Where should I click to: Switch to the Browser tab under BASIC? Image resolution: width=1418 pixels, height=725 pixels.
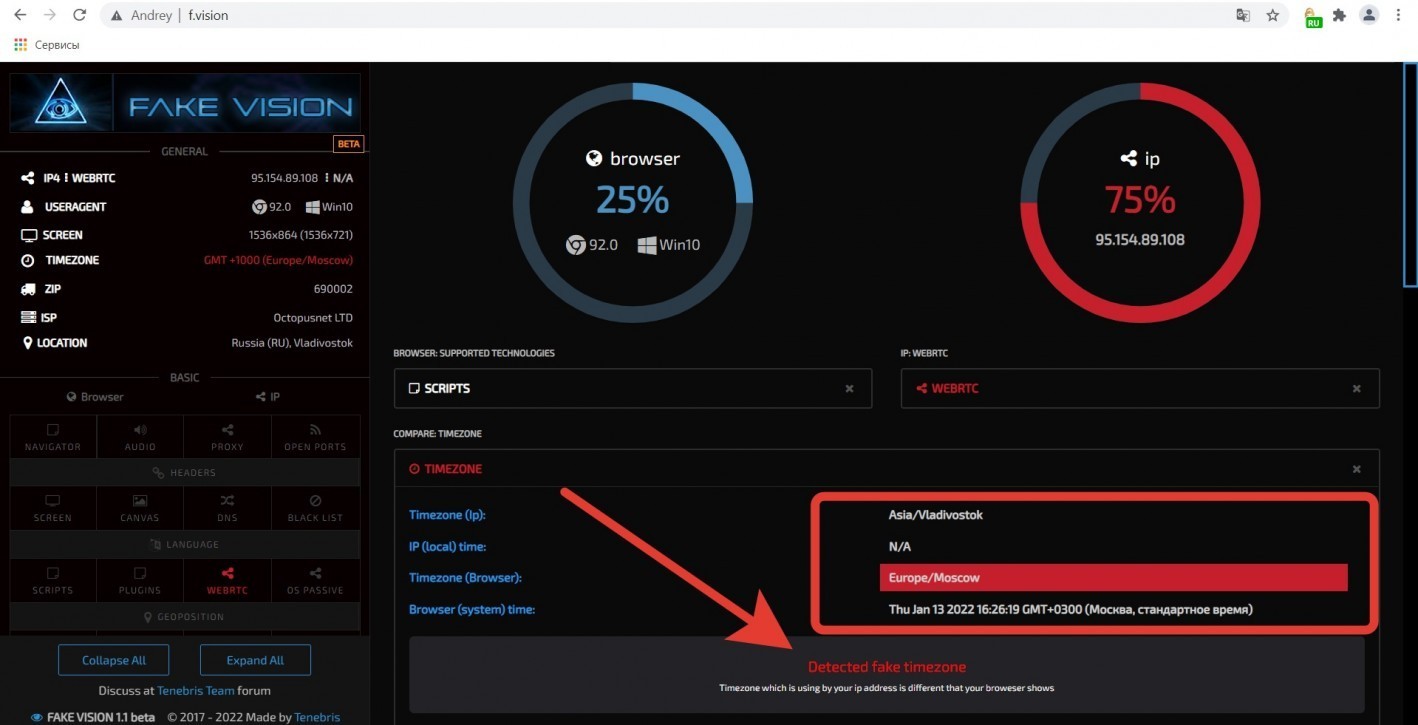tap(95, 397)
